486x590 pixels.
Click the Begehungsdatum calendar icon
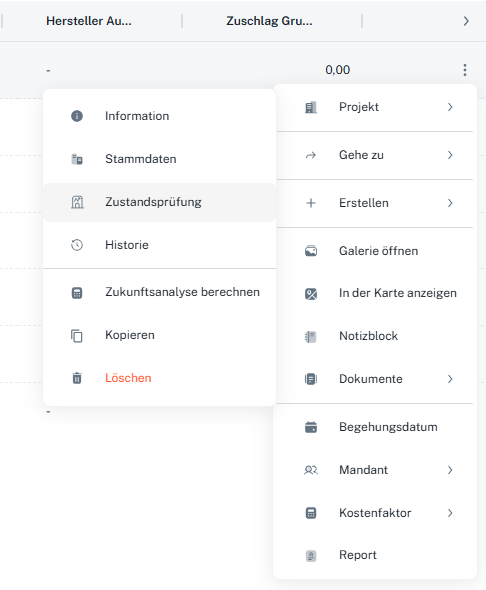tap(311, 427)
